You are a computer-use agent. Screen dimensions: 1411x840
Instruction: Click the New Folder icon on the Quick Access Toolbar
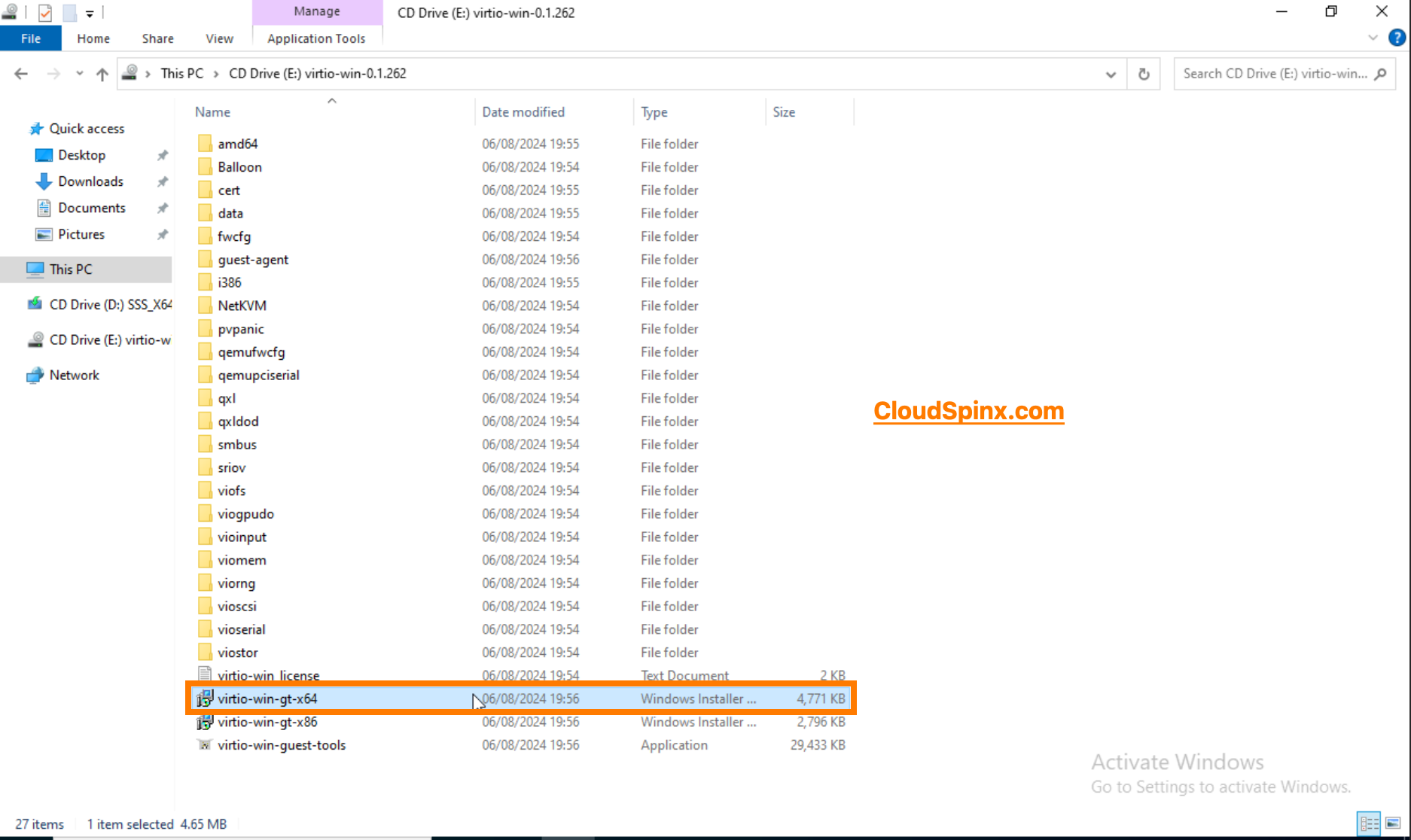69,12
